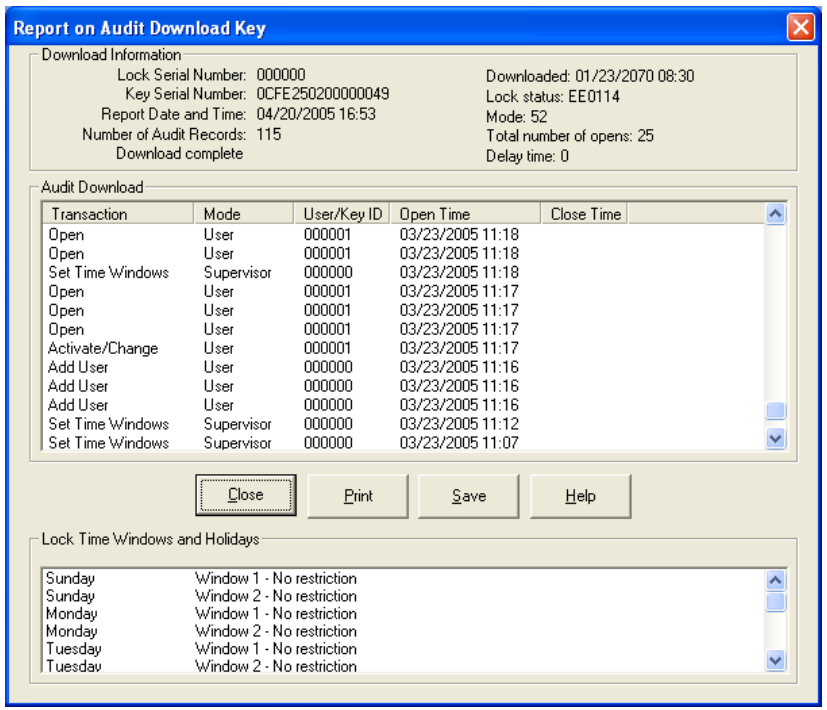Sort by Transaction column header
Viewport: 827px width, 710px height.
[117, 214]
